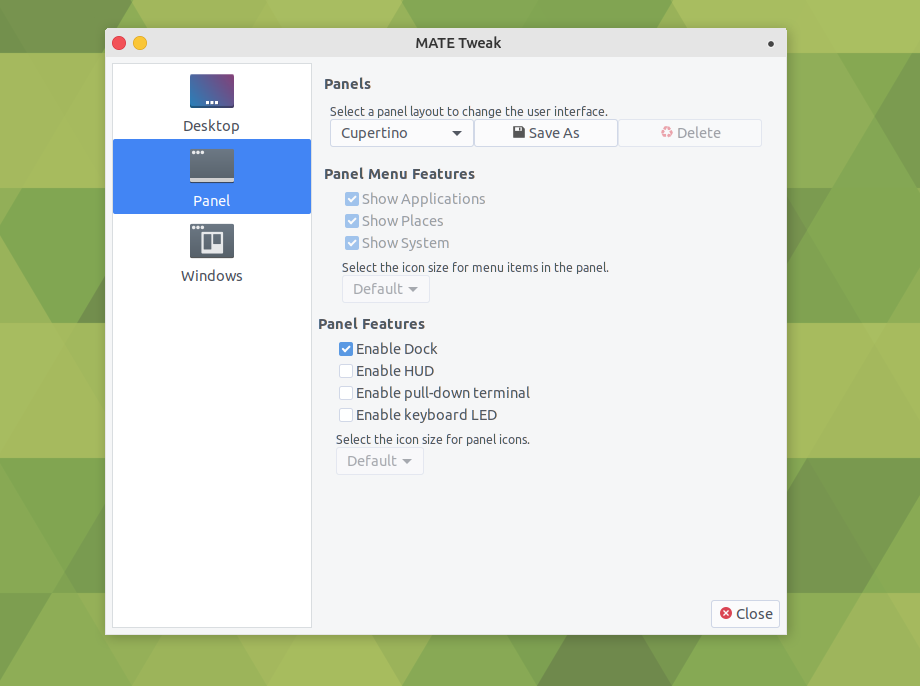Switch to the Desktop tab label
The height and width of the screenshot is (686, 920).
click(x=211, y=126)
